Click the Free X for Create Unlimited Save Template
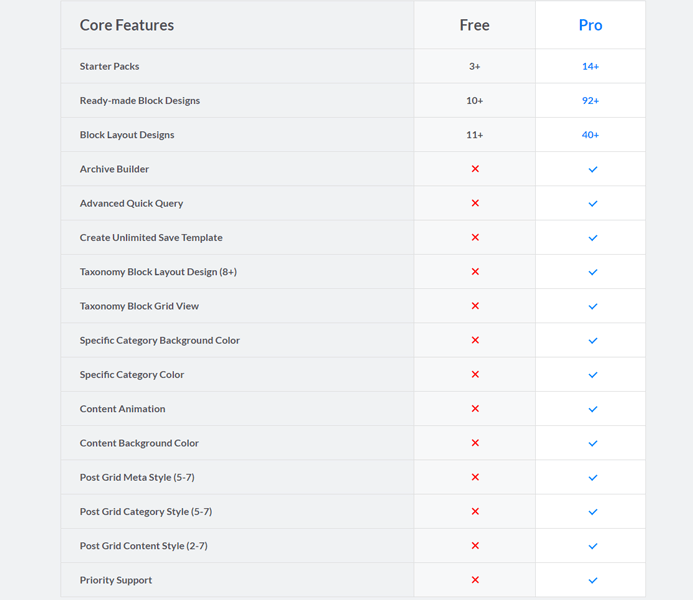This screenshot has height=600, width=693. click(475, 237)
